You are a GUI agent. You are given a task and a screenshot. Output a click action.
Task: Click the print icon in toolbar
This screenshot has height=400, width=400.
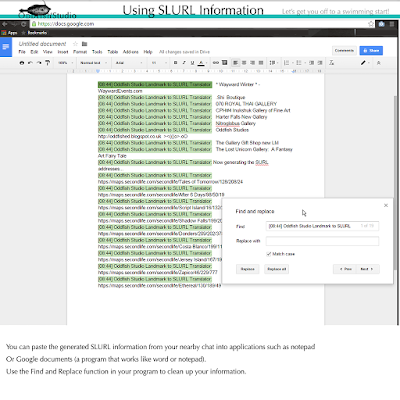pyautogui.click(x=22, y=63)
